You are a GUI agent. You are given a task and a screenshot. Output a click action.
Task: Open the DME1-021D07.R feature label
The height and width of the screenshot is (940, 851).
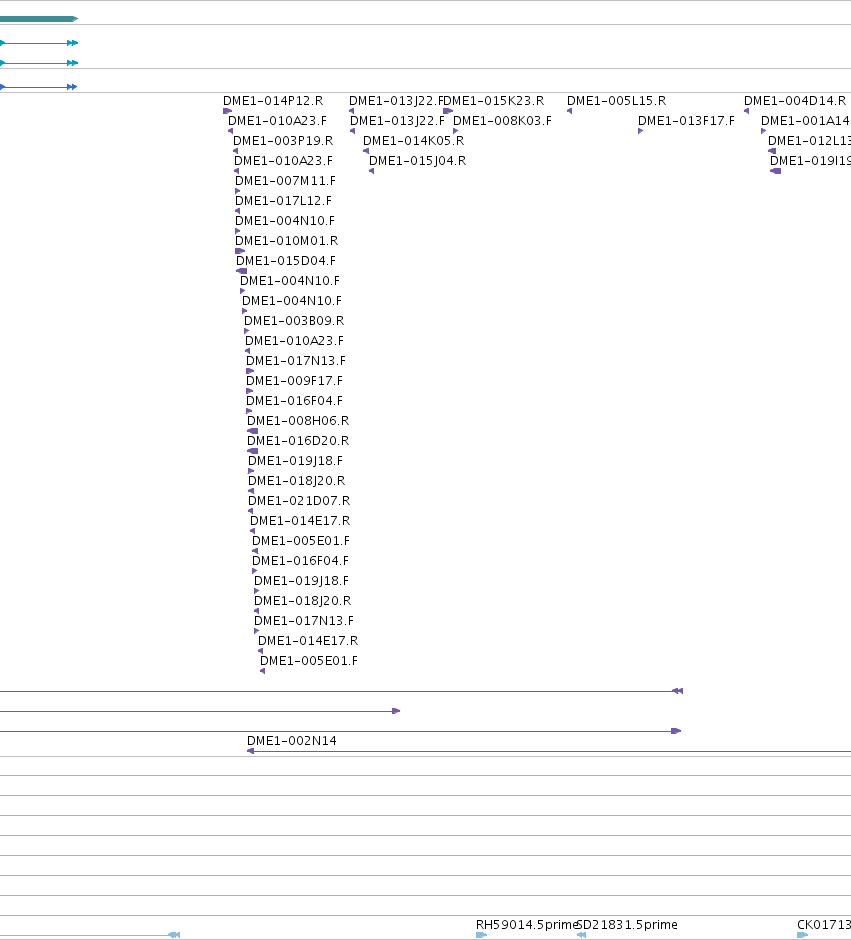299,501
